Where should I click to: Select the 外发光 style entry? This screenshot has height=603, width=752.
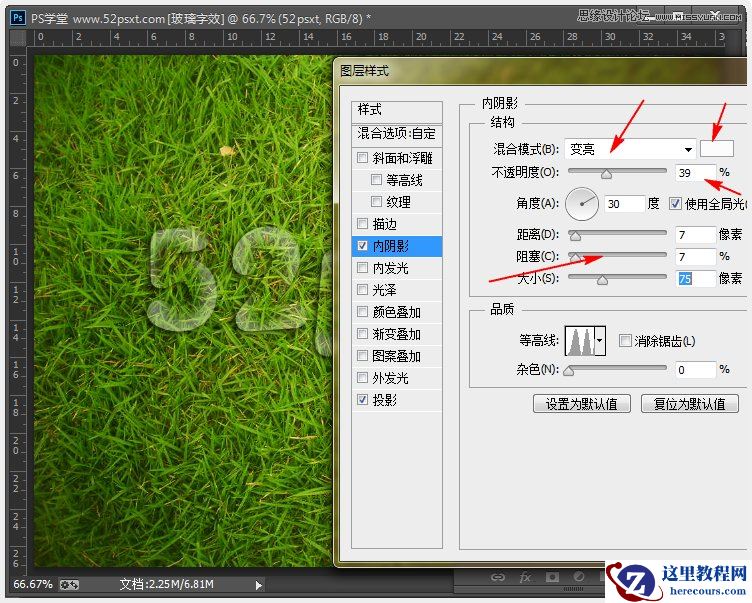[x=397, y=378]
